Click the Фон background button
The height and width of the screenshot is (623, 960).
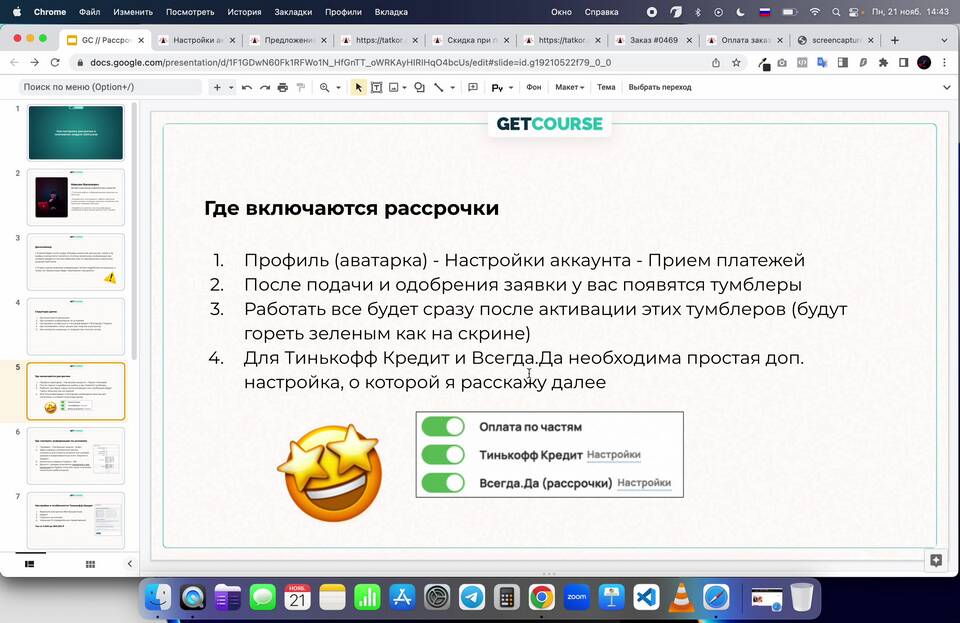(x=534, y=88)
